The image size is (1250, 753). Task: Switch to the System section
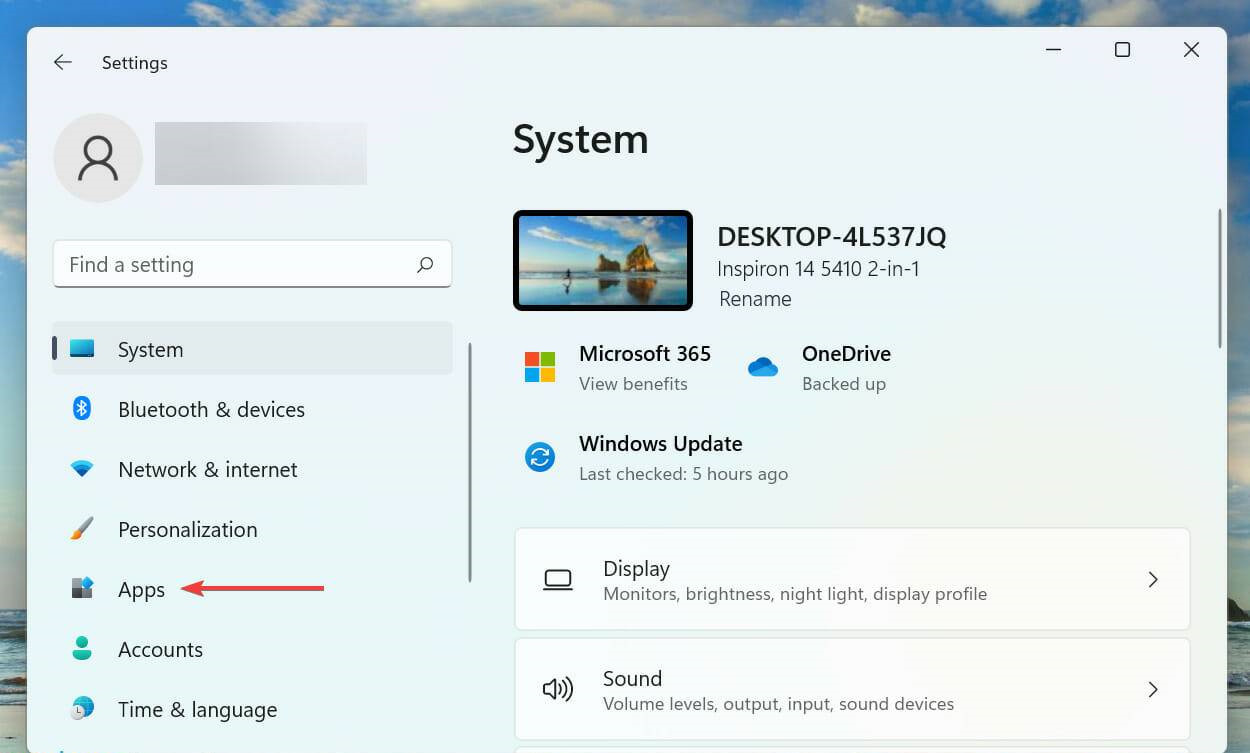(150, 349)
